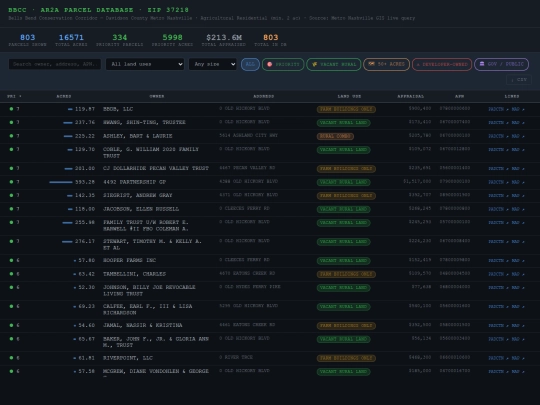
Task: Click owner HOOPER FARMS INC
Action: (129, 260)
